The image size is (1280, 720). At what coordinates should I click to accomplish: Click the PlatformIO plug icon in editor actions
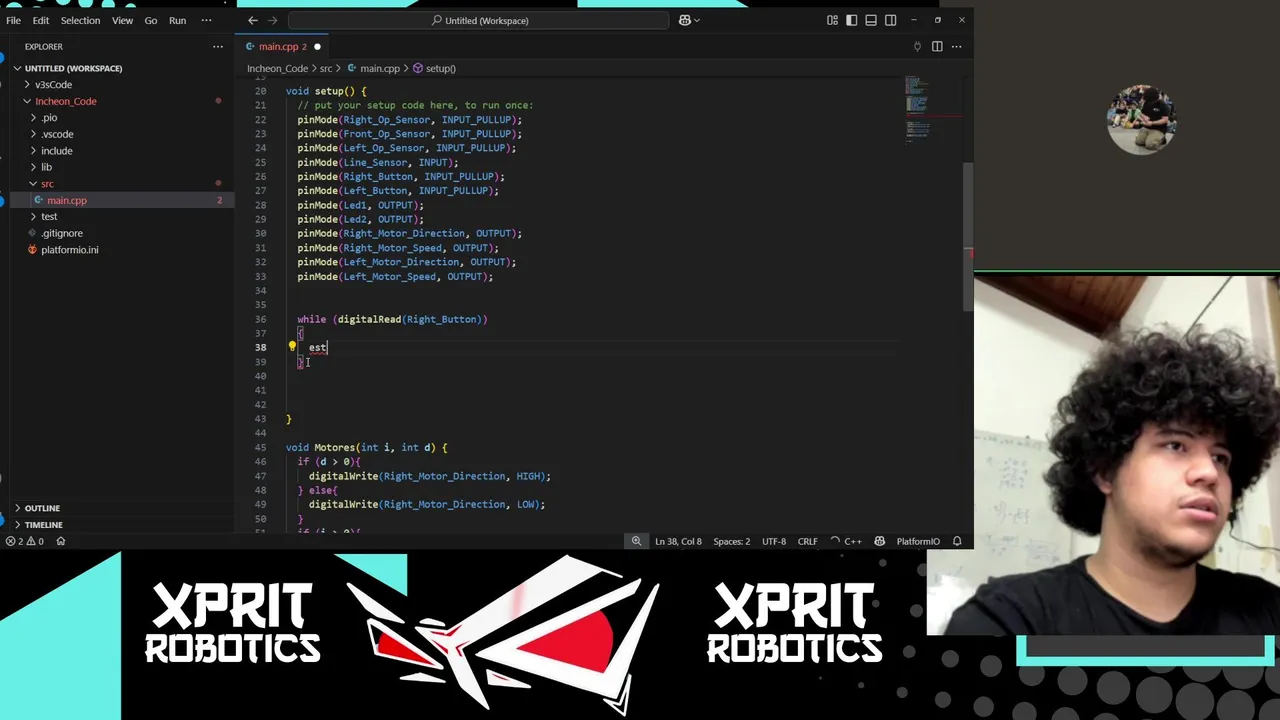point(917,46)
